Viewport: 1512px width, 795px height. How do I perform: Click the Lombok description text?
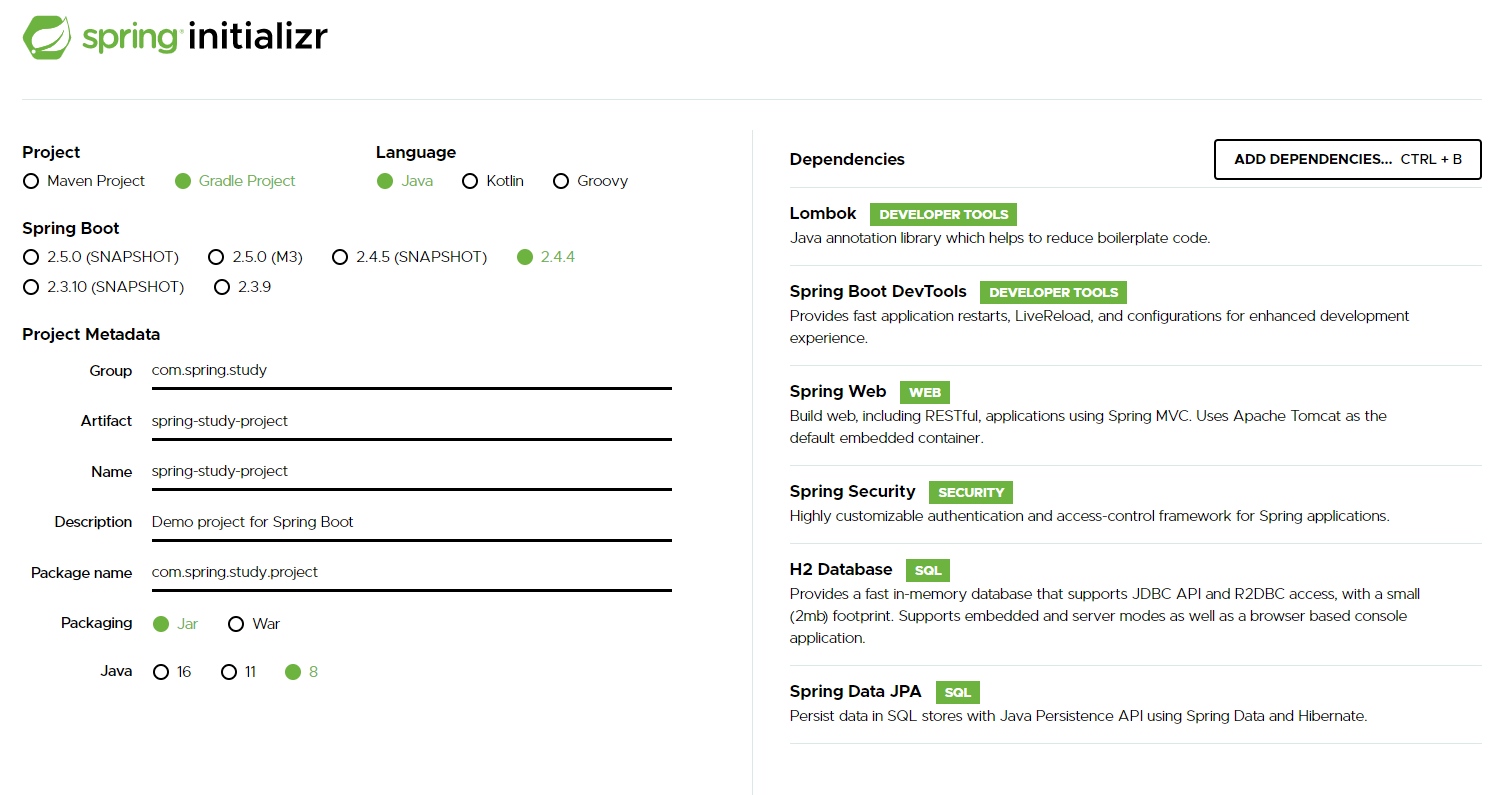[x=1000, y=238]
